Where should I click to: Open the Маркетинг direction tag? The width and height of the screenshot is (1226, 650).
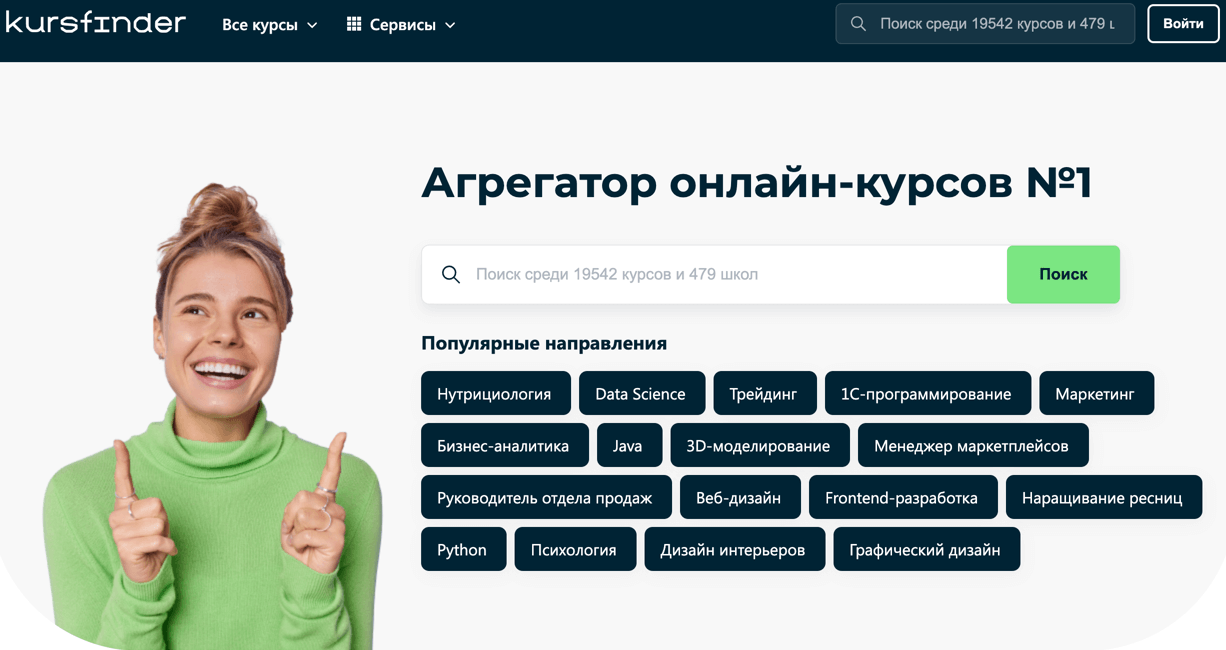pyautogui.click(x=1095, y=394)
